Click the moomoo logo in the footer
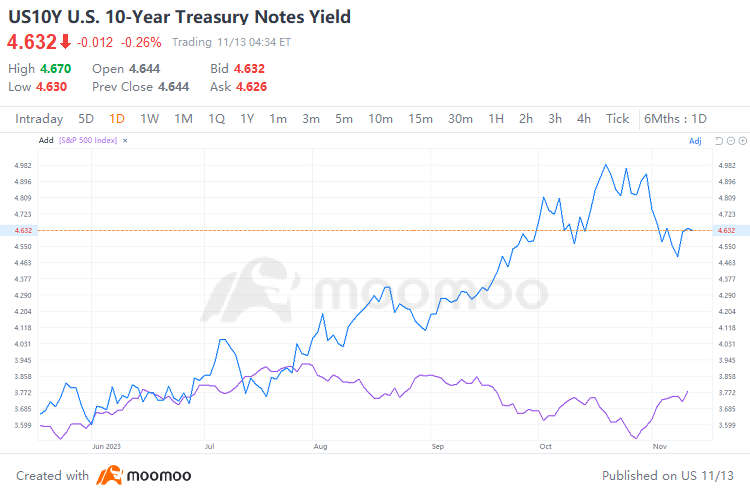The height and width of the screenshot is (496, 750). pos(145,475)
